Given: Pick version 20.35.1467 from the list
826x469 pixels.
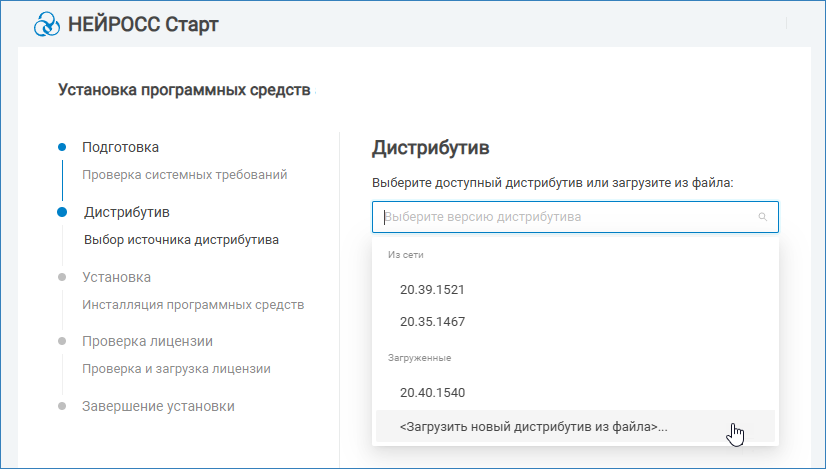Looking at the screenshot, I should (x=433, y=322).
